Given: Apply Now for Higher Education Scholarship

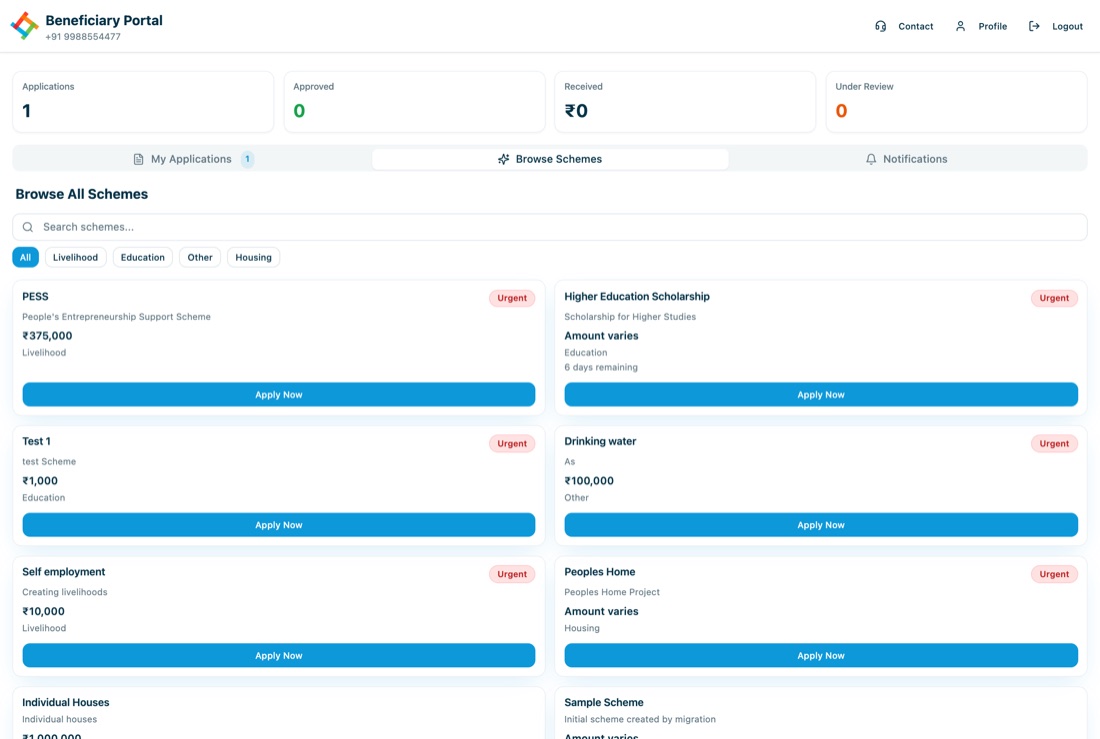Looking at the screenshot, I should [821, 394].
